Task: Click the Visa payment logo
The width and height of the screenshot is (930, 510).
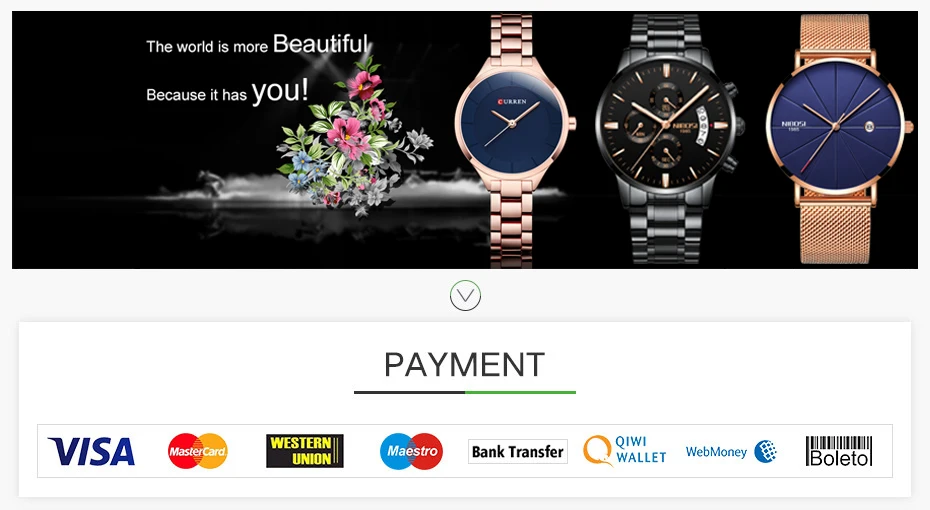Action: [x=91, y=451]
